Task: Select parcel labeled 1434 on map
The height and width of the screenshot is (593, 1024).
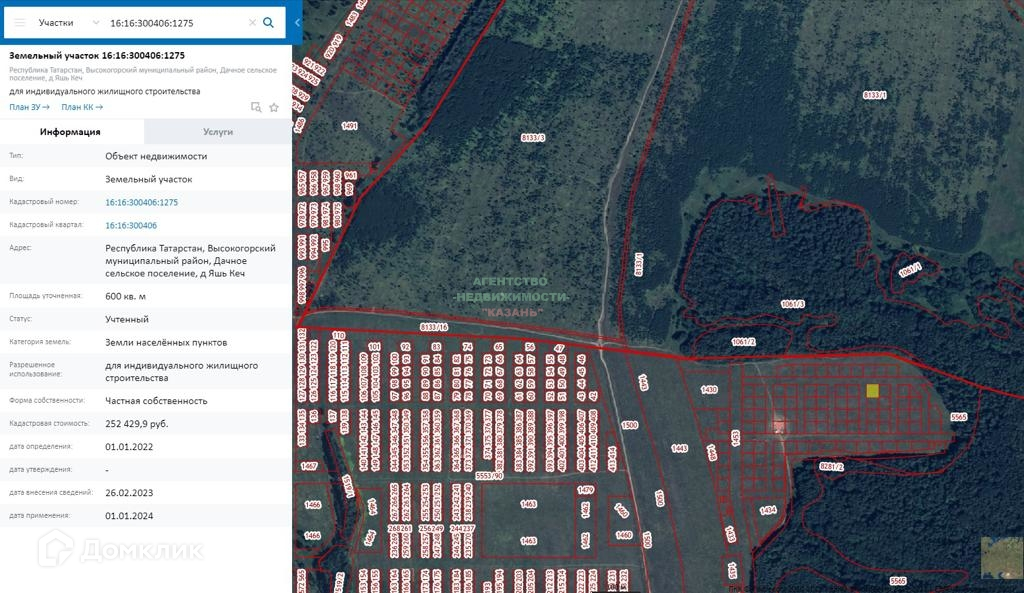Action: (x=768, y=510)
